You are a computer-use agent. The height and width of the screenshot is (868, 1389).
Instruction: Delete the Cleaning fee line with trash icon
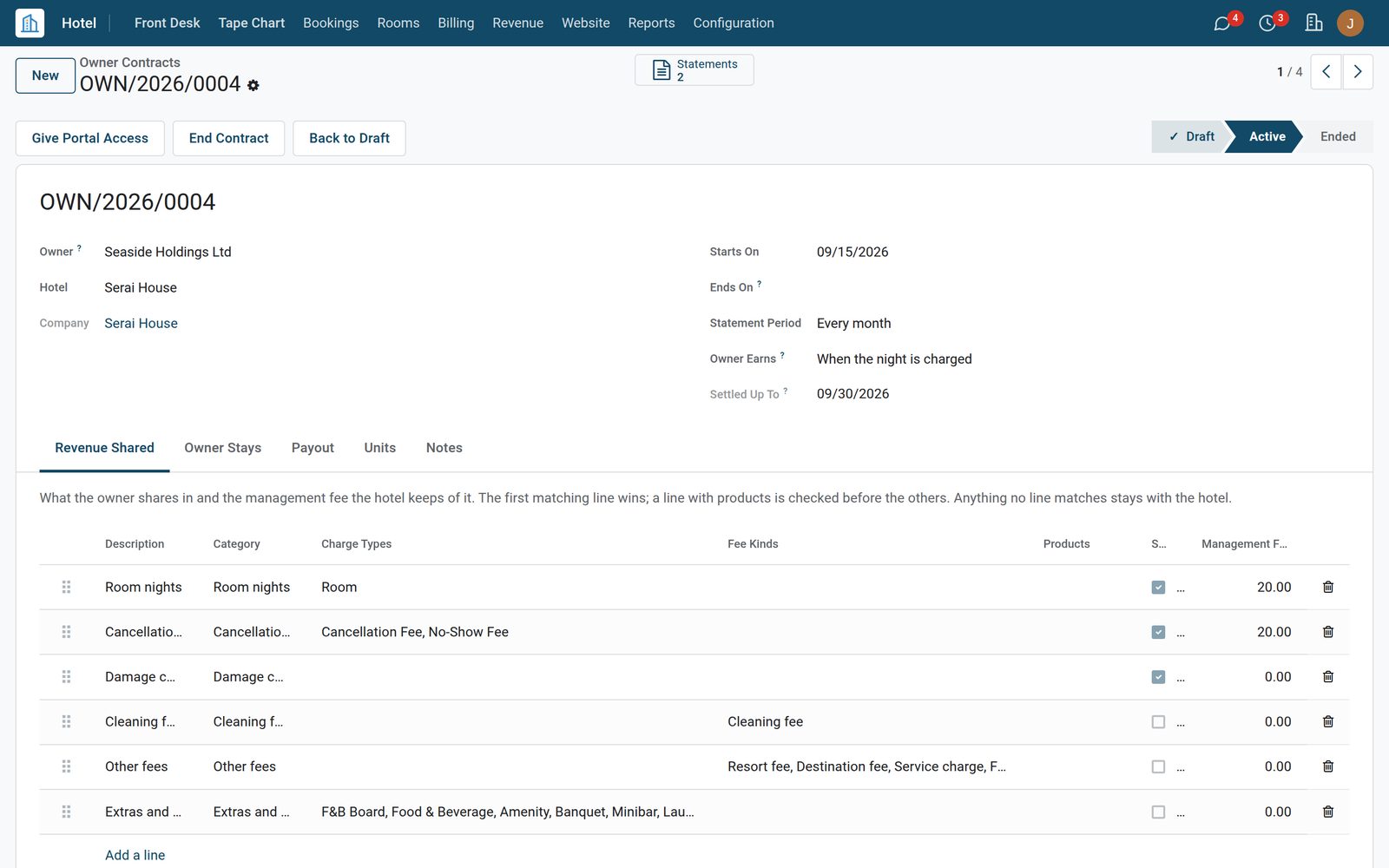(1327, 721)
